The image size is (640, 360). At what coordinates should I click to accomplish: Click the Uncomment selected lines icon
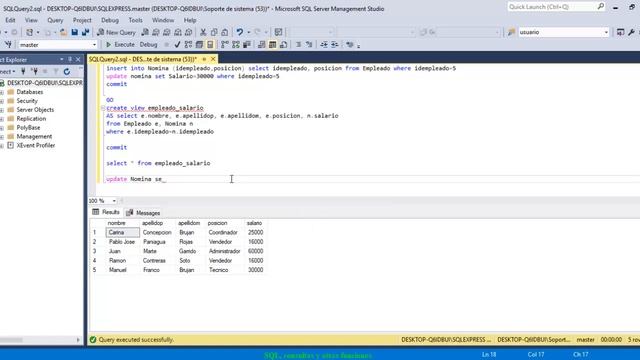[x=309, y=44]
